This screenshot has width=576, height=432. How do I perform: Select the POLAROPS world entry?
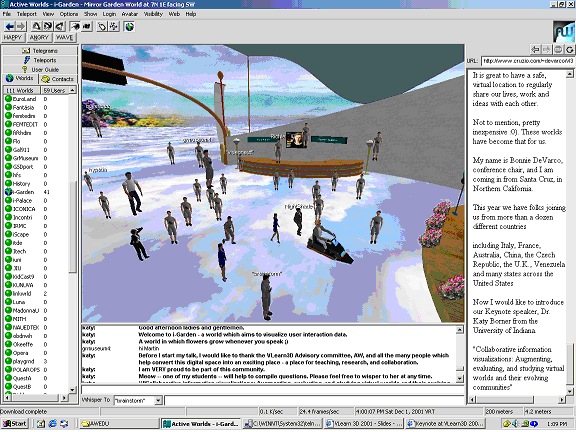(36, 370)
